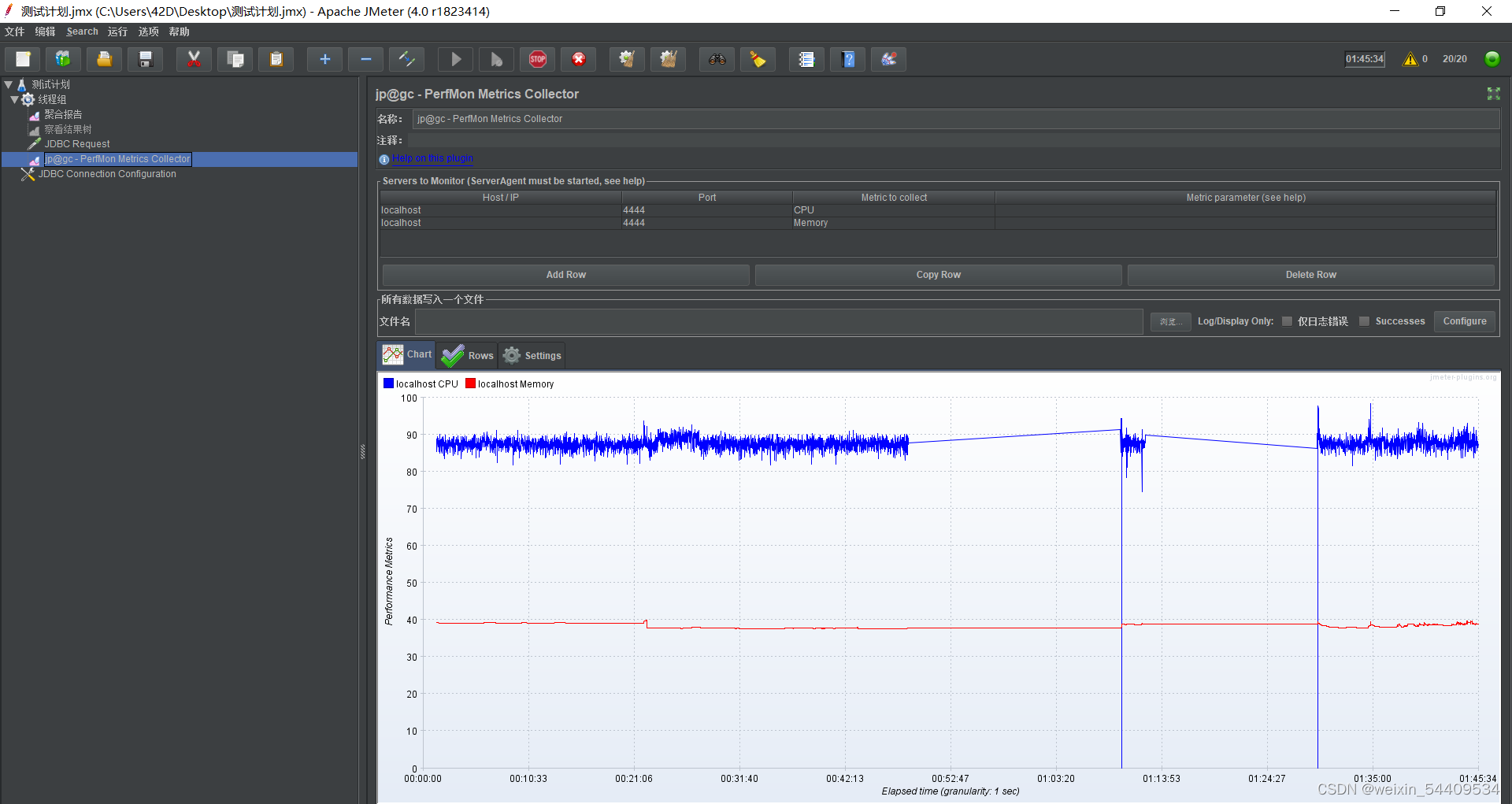Open the Templates toolbar icon

[63, 59]
